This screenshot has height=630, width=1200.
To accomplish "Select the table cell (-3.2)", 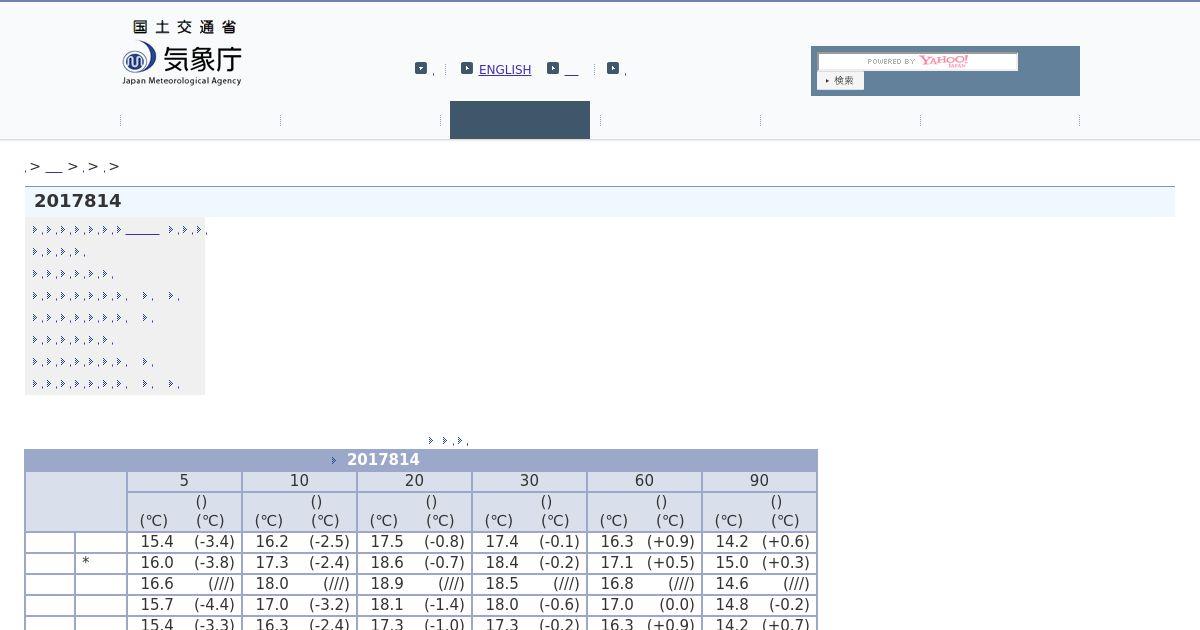I will coord(329,605).
